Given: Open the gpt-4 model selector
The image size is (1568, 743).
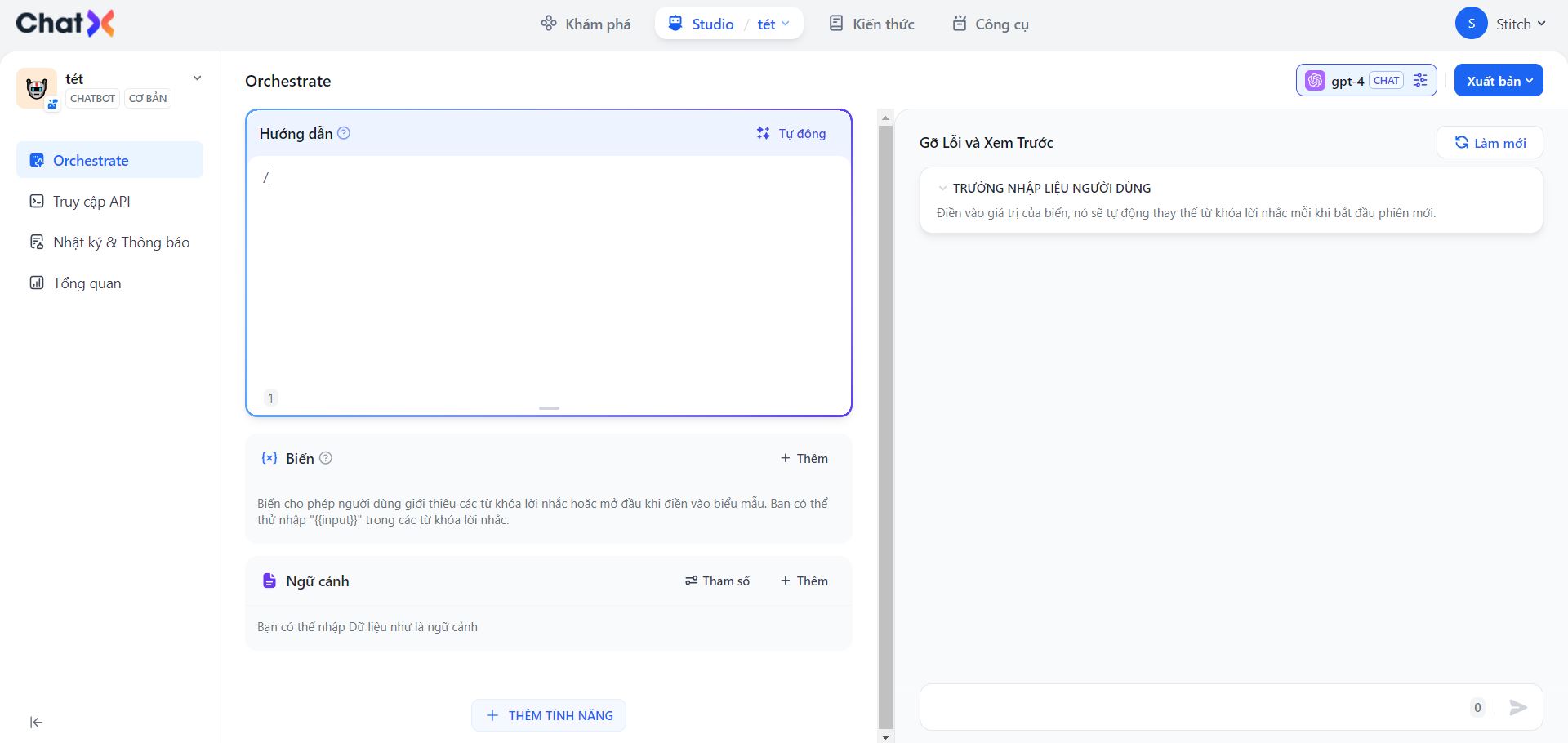Looking at the screenshot, I should coord(1366,80).
